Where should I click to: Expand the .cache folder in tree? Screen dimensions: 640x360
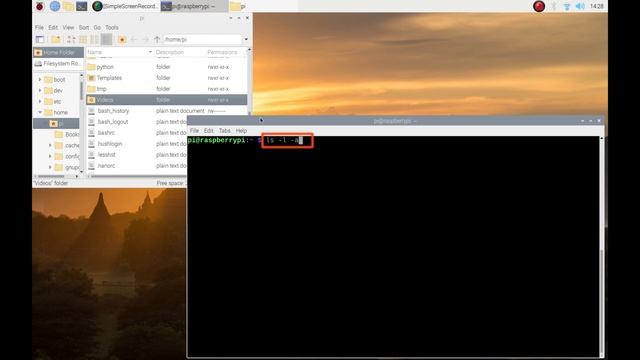coord(50,145)
